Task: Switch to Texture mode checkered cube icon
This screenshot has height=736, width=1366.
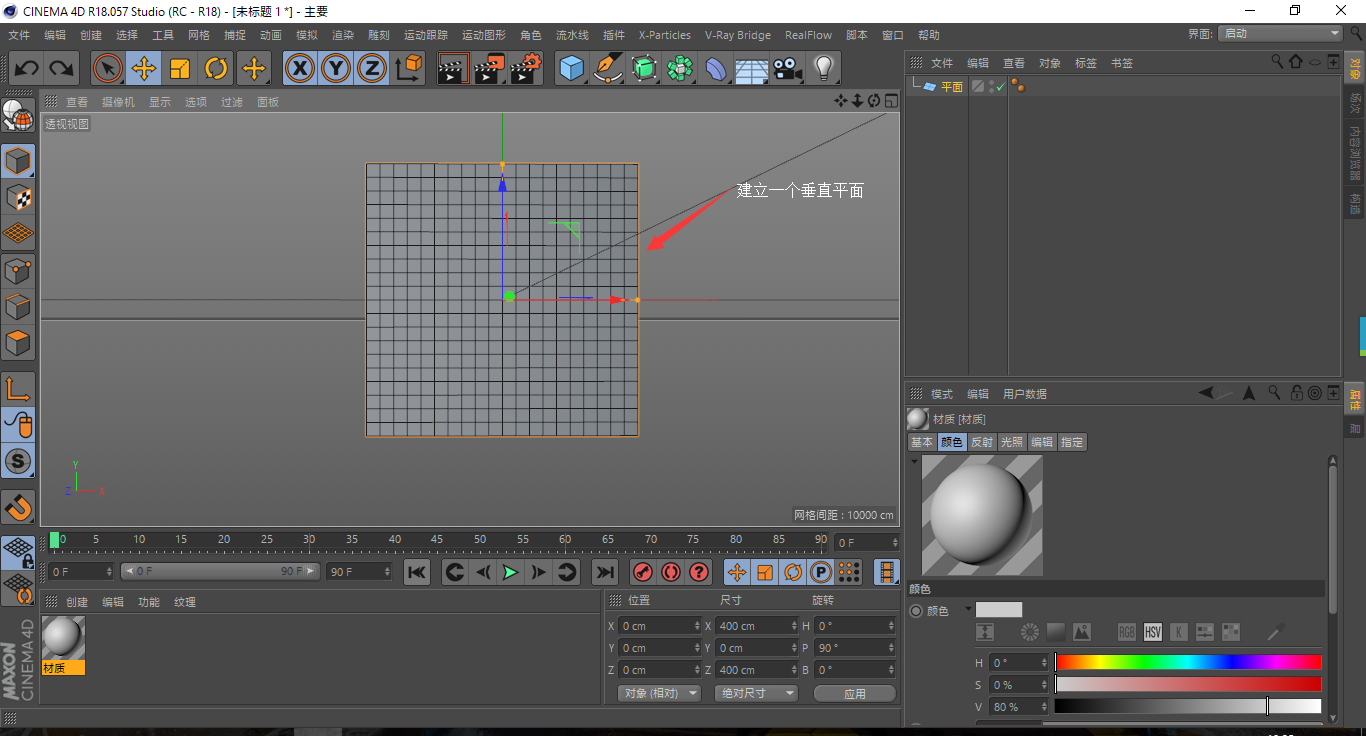Action: coord(18,197)
